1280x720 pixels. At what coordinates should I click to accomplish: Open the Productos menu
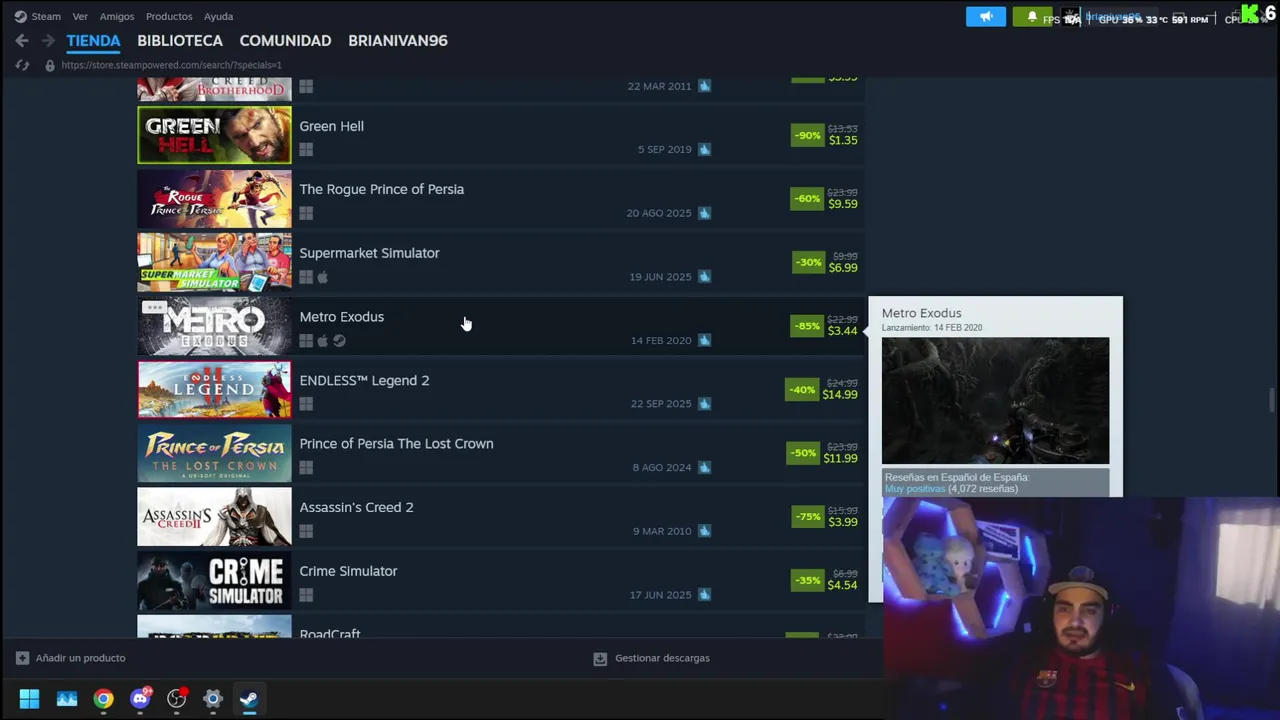pos(169,16)
